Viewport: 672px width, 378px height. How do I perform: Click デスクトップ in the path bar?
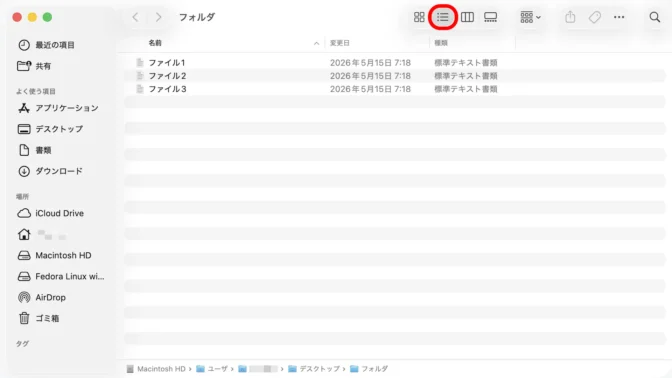[x=314, y=369]
